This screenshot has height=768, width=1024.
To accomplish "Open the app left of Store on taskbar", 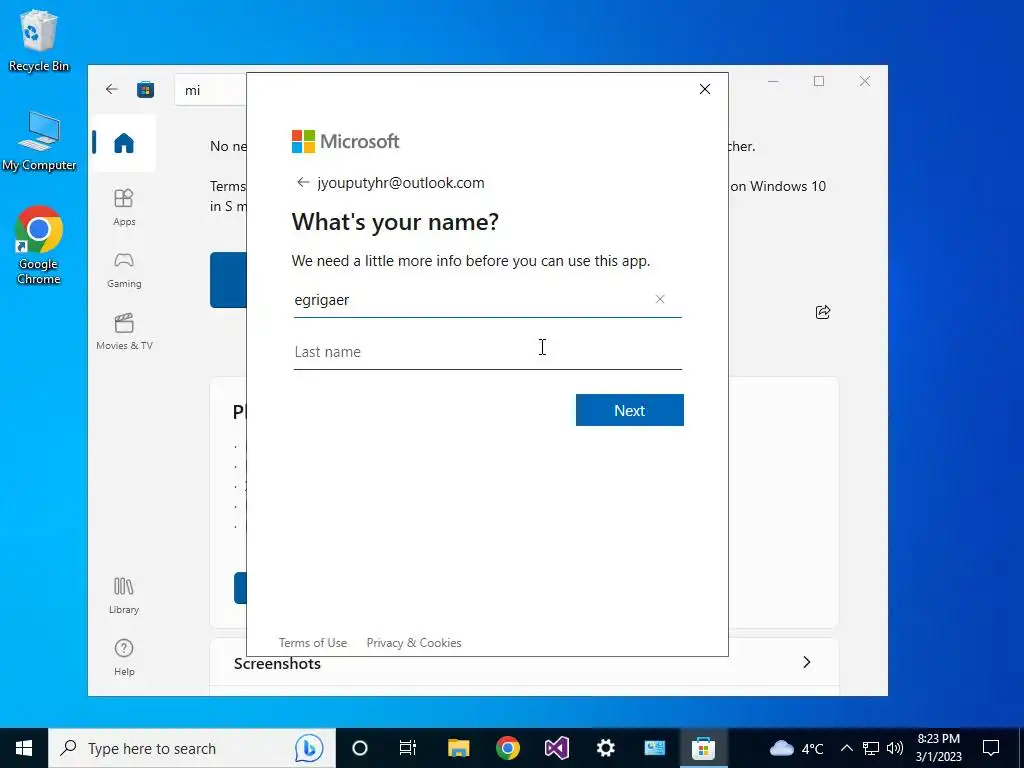I will (654, 748).
